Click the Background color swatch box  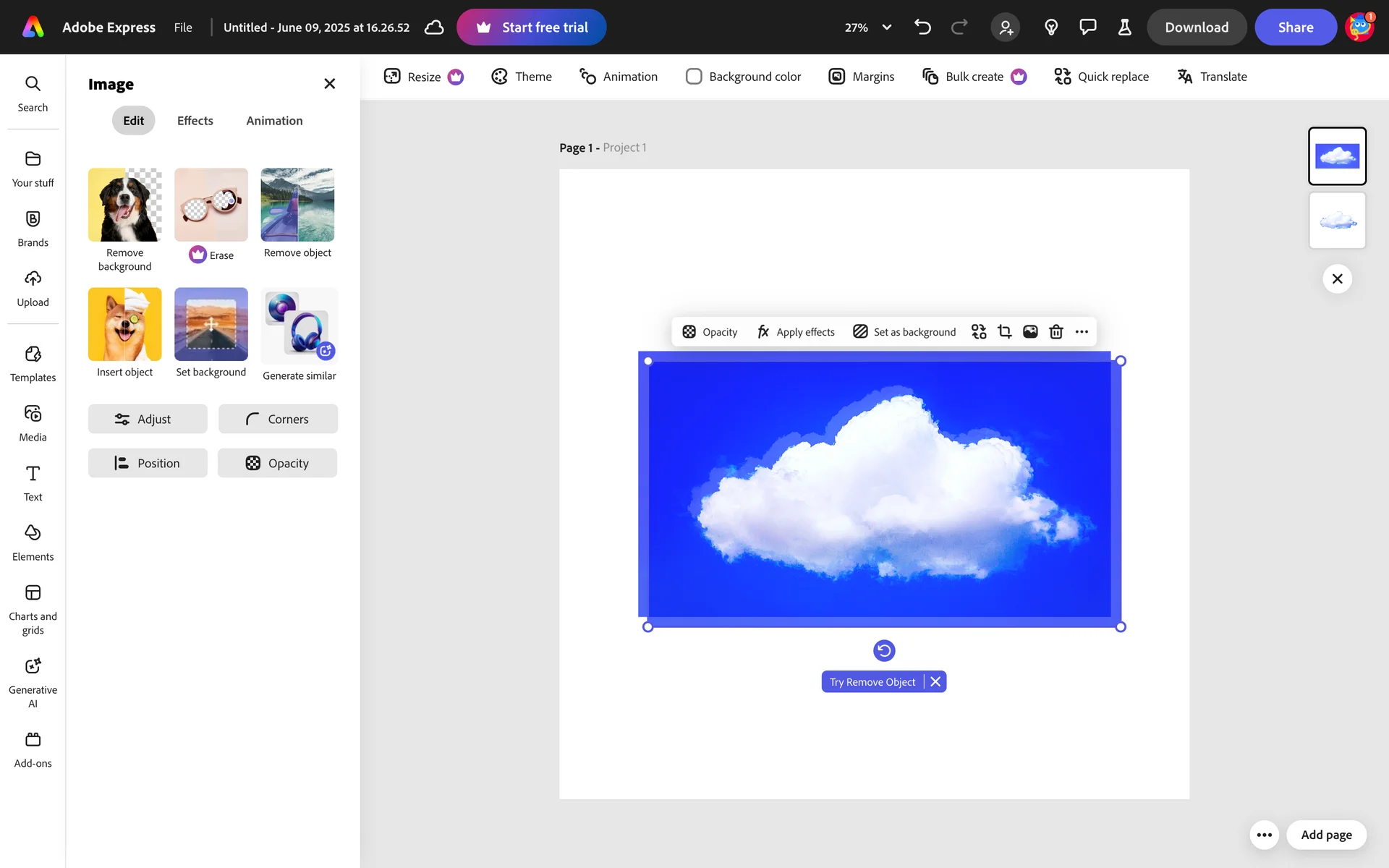pos(693,77)
